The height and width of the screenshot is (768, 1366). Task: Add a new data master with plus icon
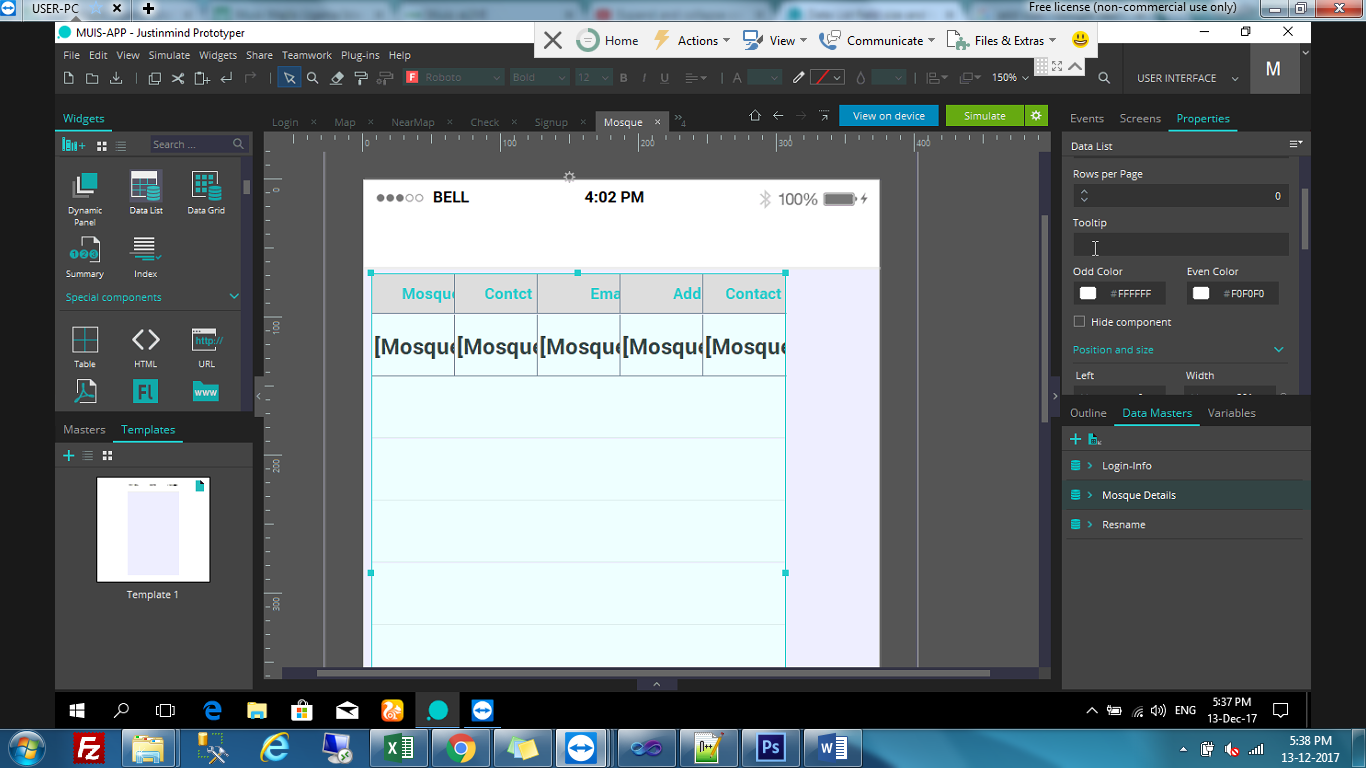pos(1076,439)
